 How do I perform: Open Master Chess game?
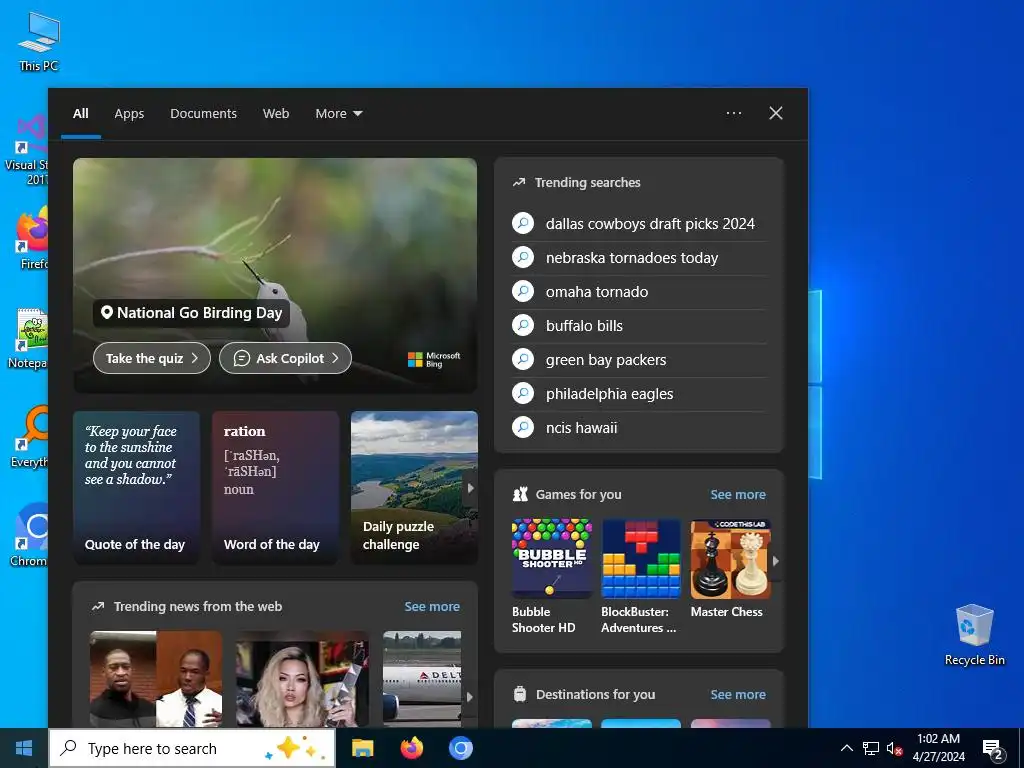(730, 569)
